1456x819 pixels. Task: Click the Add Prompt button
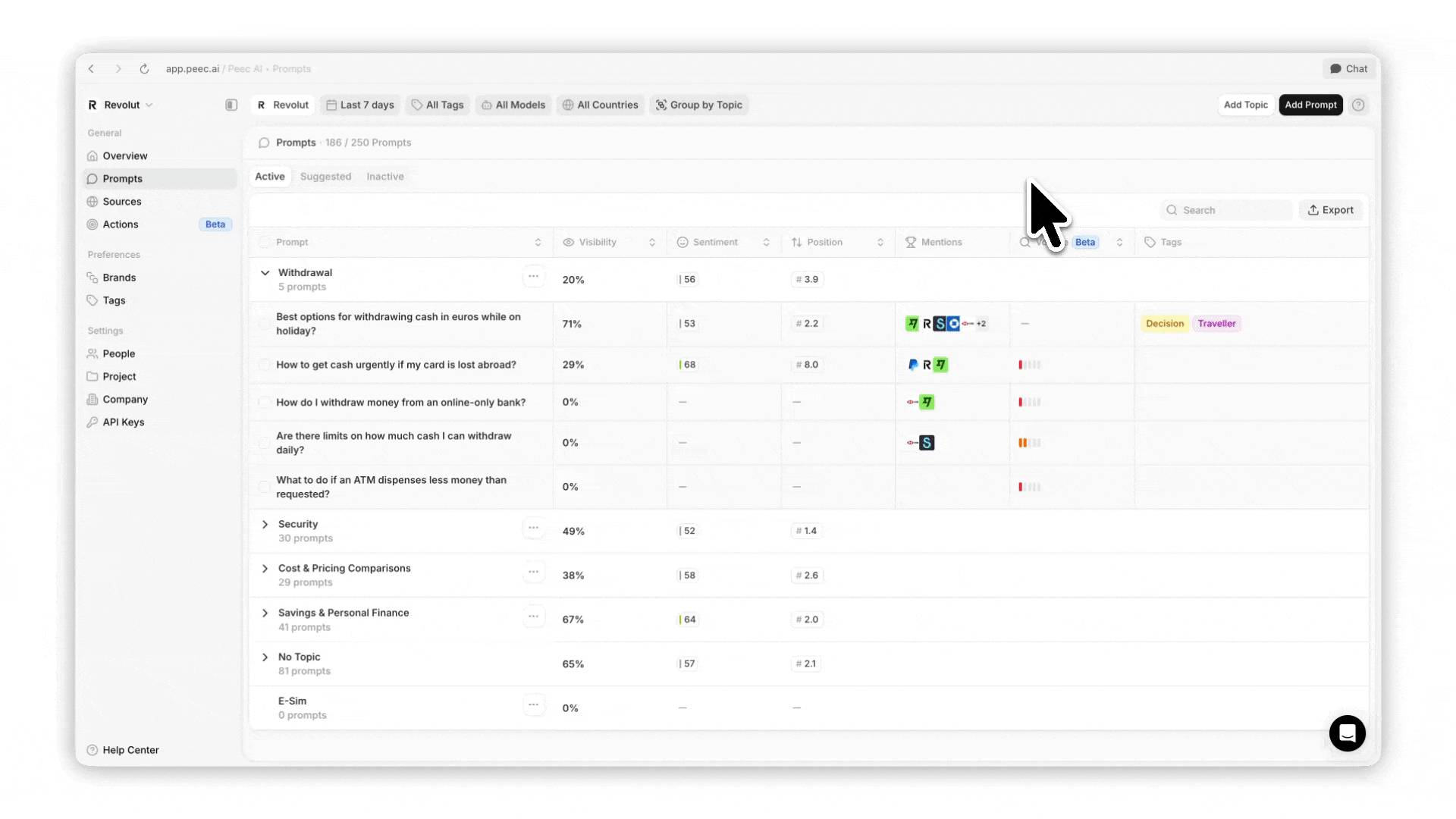[x=1310, y=105]
